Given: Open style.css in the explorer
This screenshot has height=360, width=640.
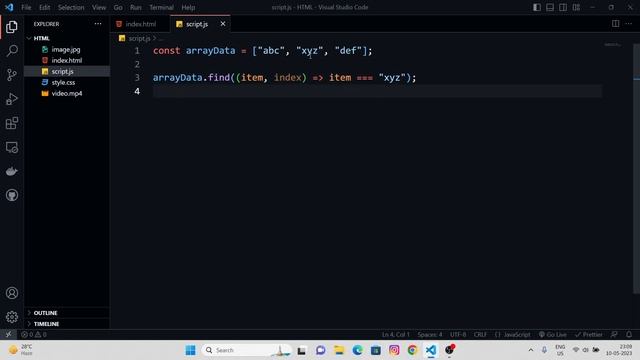Looking at the screenshot, I should point(63,82).
